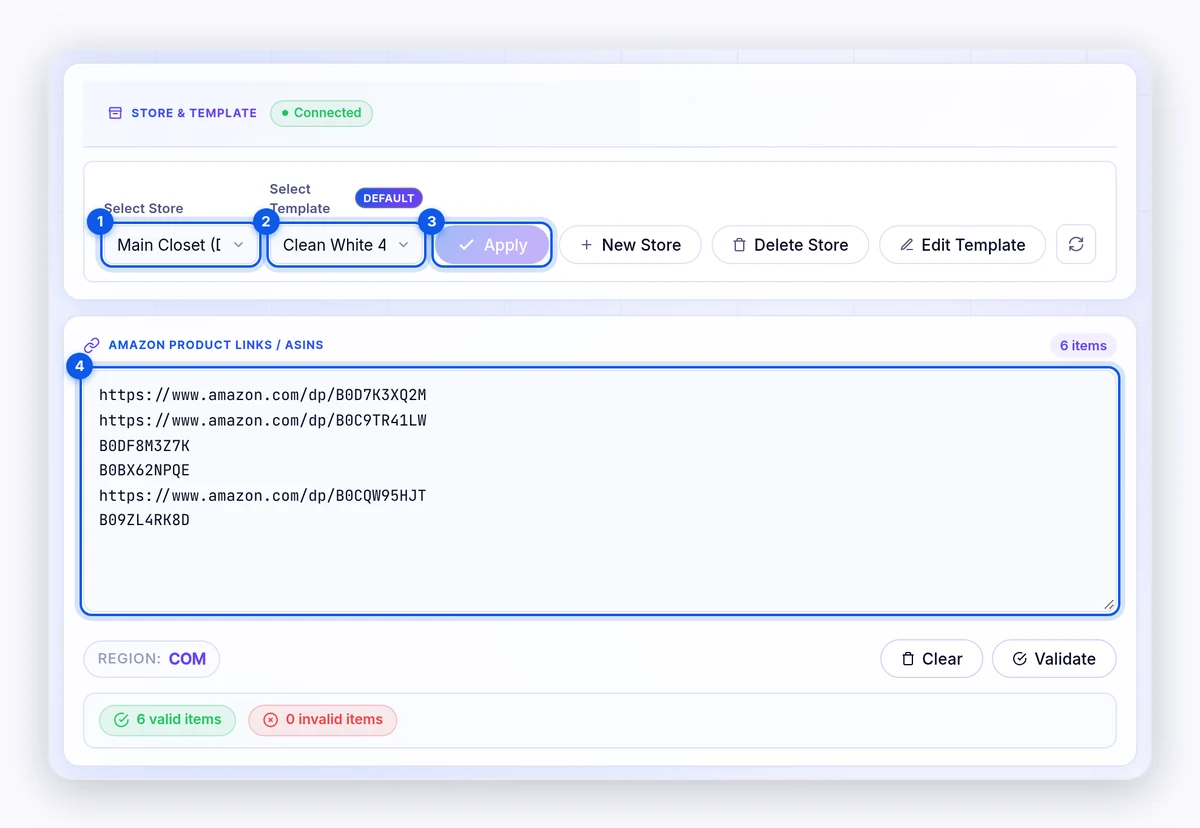Click the ASIN line B09ZL4RK8D
Viewport: 1200px width, 828px height.
coord(144,520)
